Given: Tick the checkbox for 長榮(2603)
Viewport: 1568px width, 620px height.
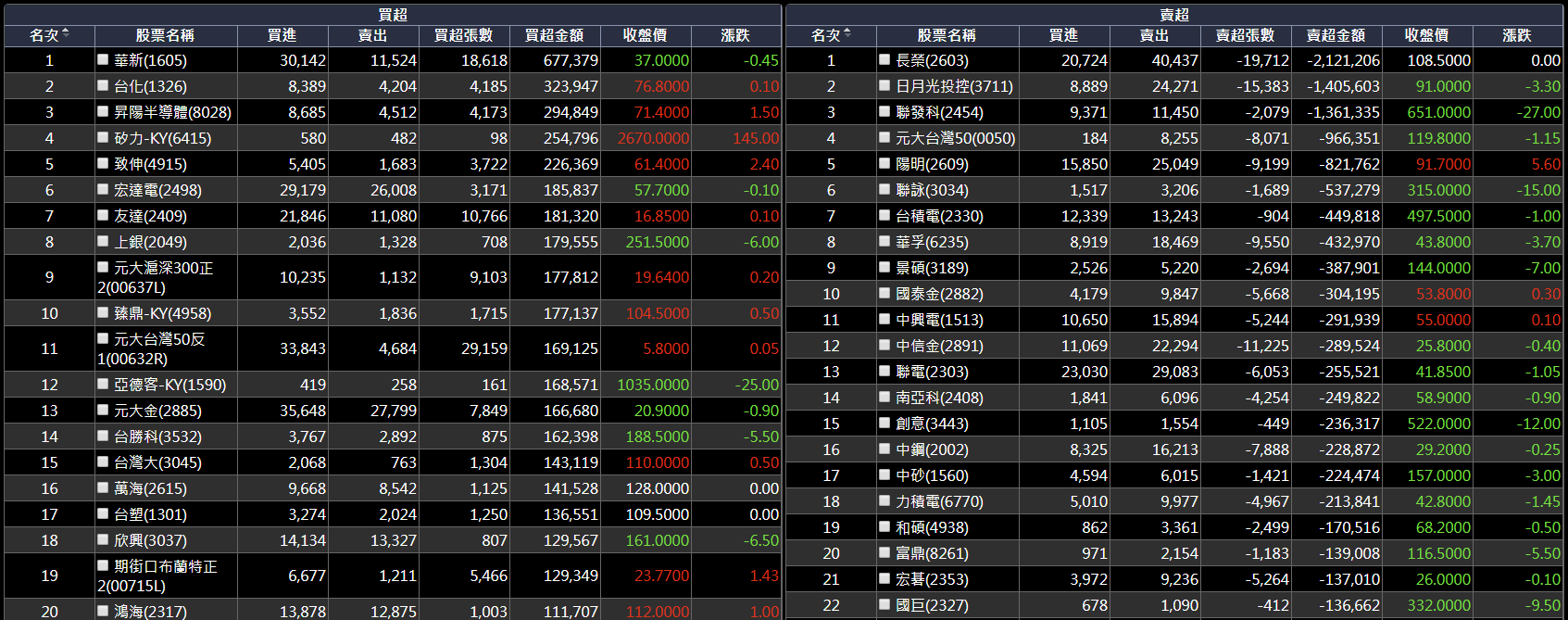Looking at the screenshot, I should 885,59.
